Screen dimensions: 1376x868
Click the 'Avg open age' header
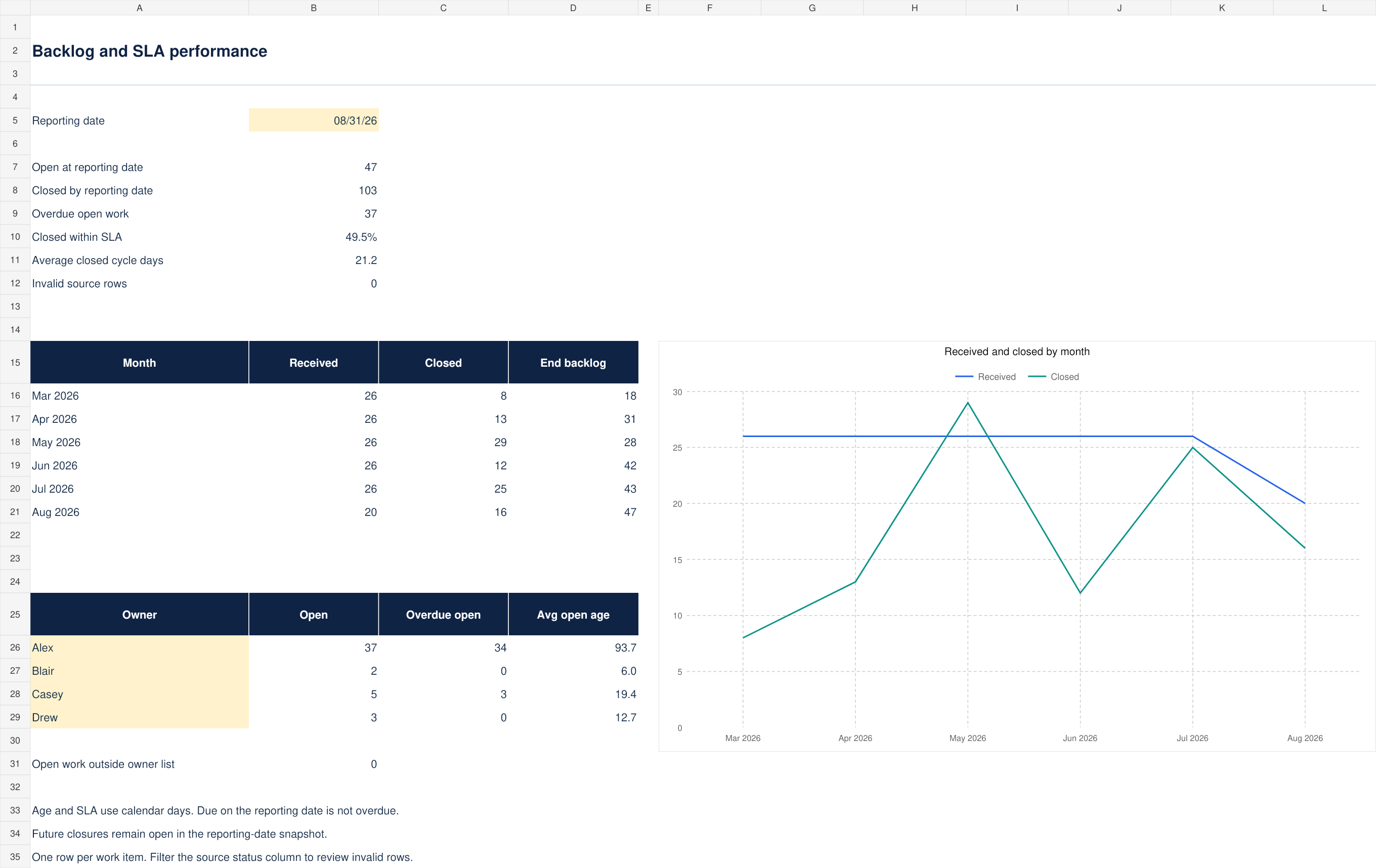pyautogui.click(x=573, y=614)
